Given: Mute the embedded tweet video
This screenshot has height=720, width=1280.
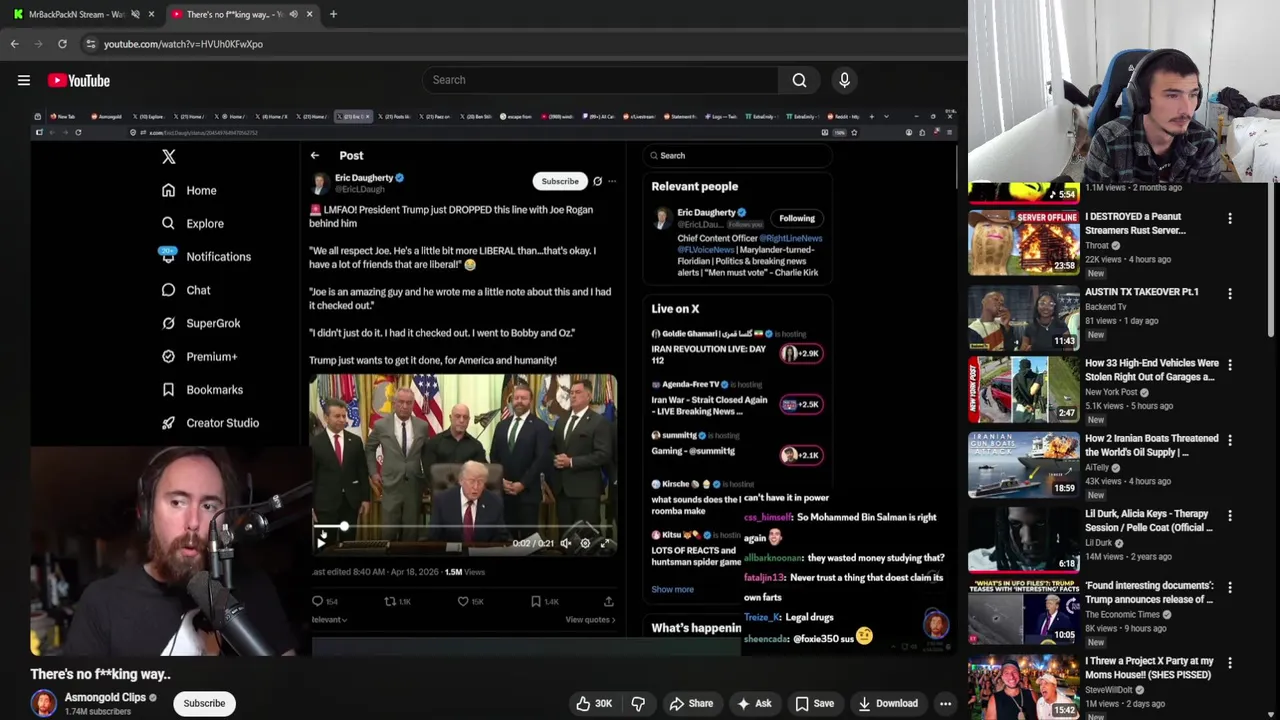Looking at the screenshot, I should tap(565, 543).
